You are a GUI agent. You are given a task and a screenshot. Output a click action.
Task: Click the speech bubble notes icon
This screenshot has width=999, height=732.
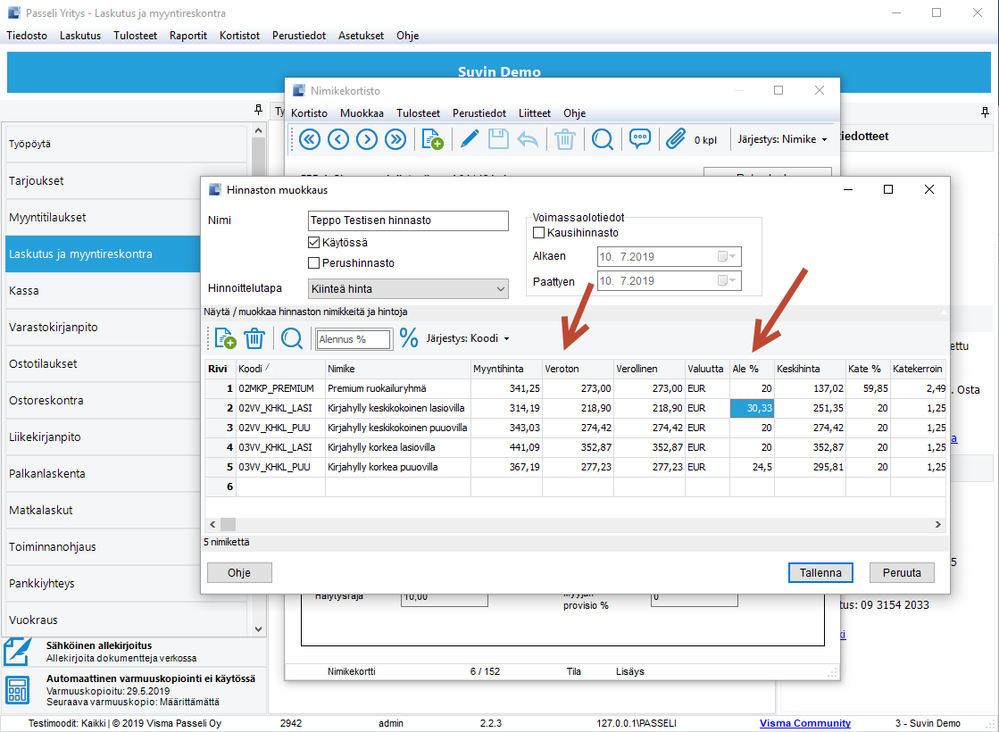click(640, 139)
